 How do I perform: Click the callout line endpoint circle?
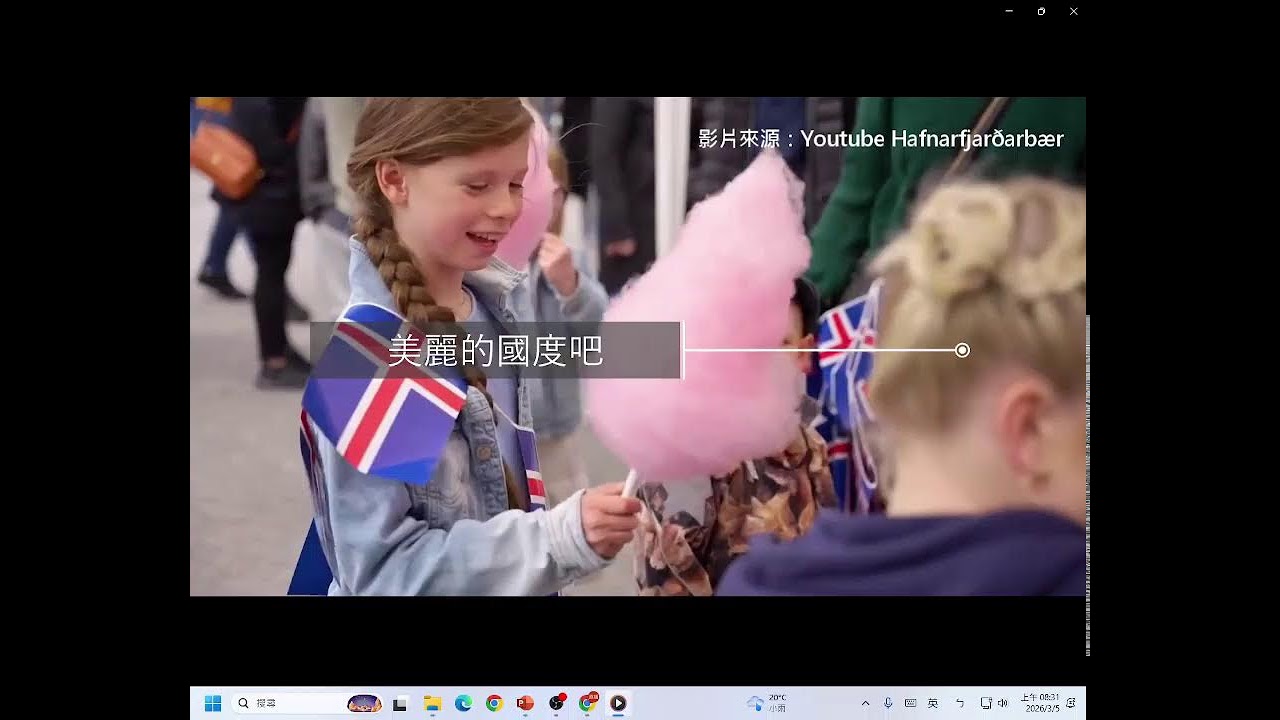click(x=962, y=350)
